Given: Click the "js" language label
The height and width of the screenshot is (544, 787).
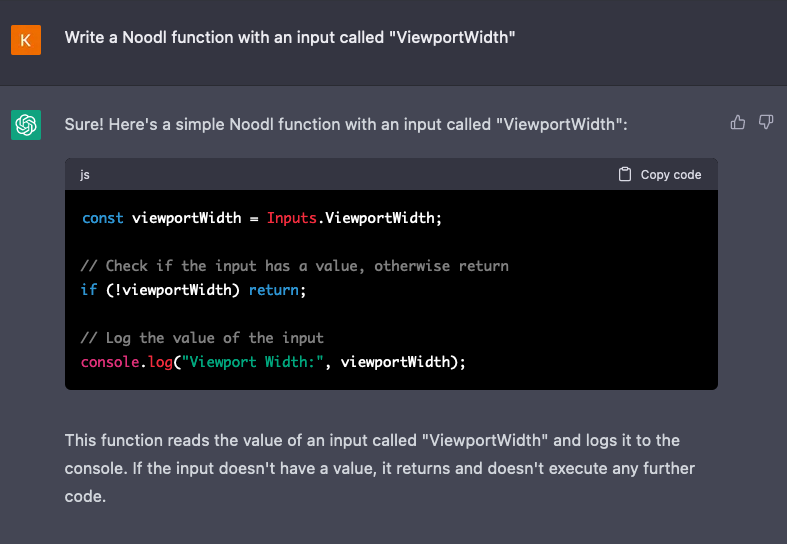Looking at the screenshot, I should coord(86,174).
